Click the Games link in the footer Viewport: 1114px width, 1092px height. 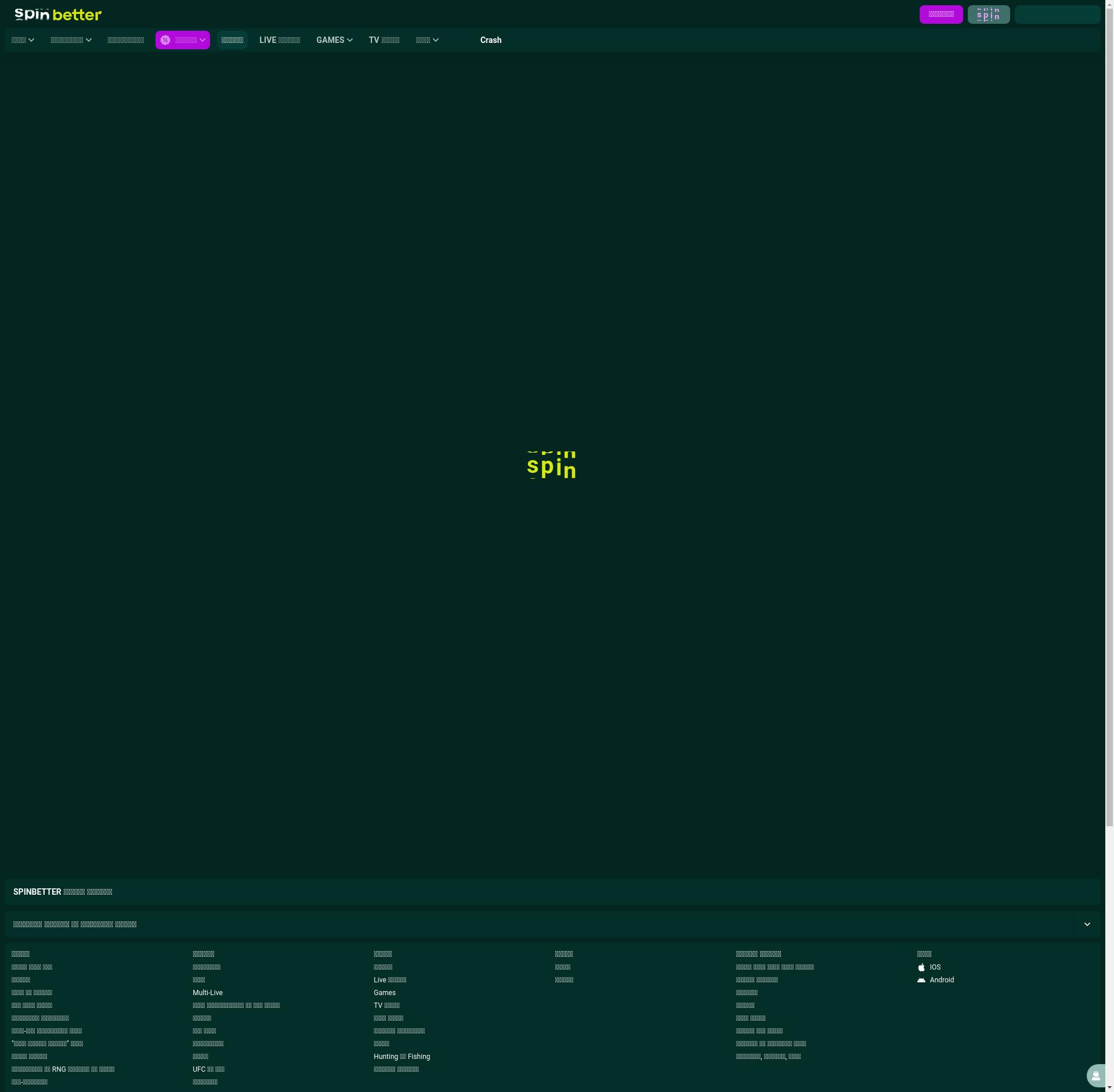pyautogui.click(x=384, y=993)
